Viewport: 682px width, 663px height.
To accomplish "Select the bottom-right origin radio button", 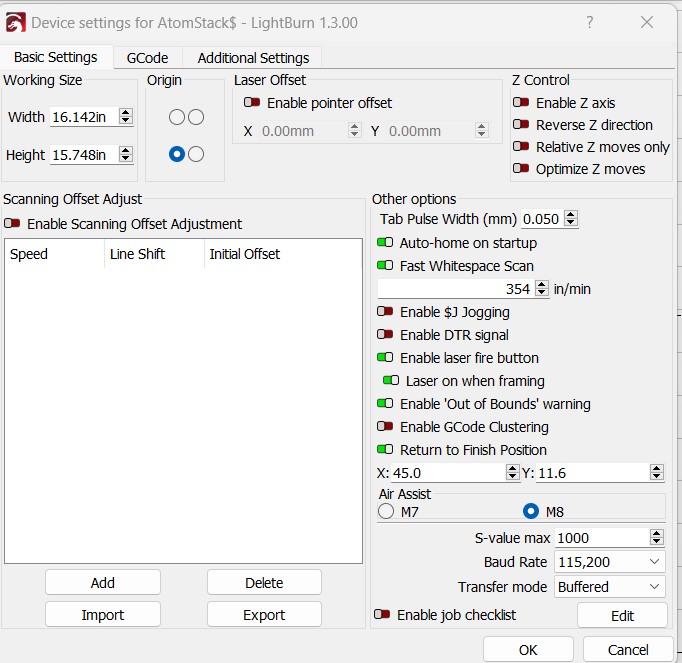I will tap(196, 154).
